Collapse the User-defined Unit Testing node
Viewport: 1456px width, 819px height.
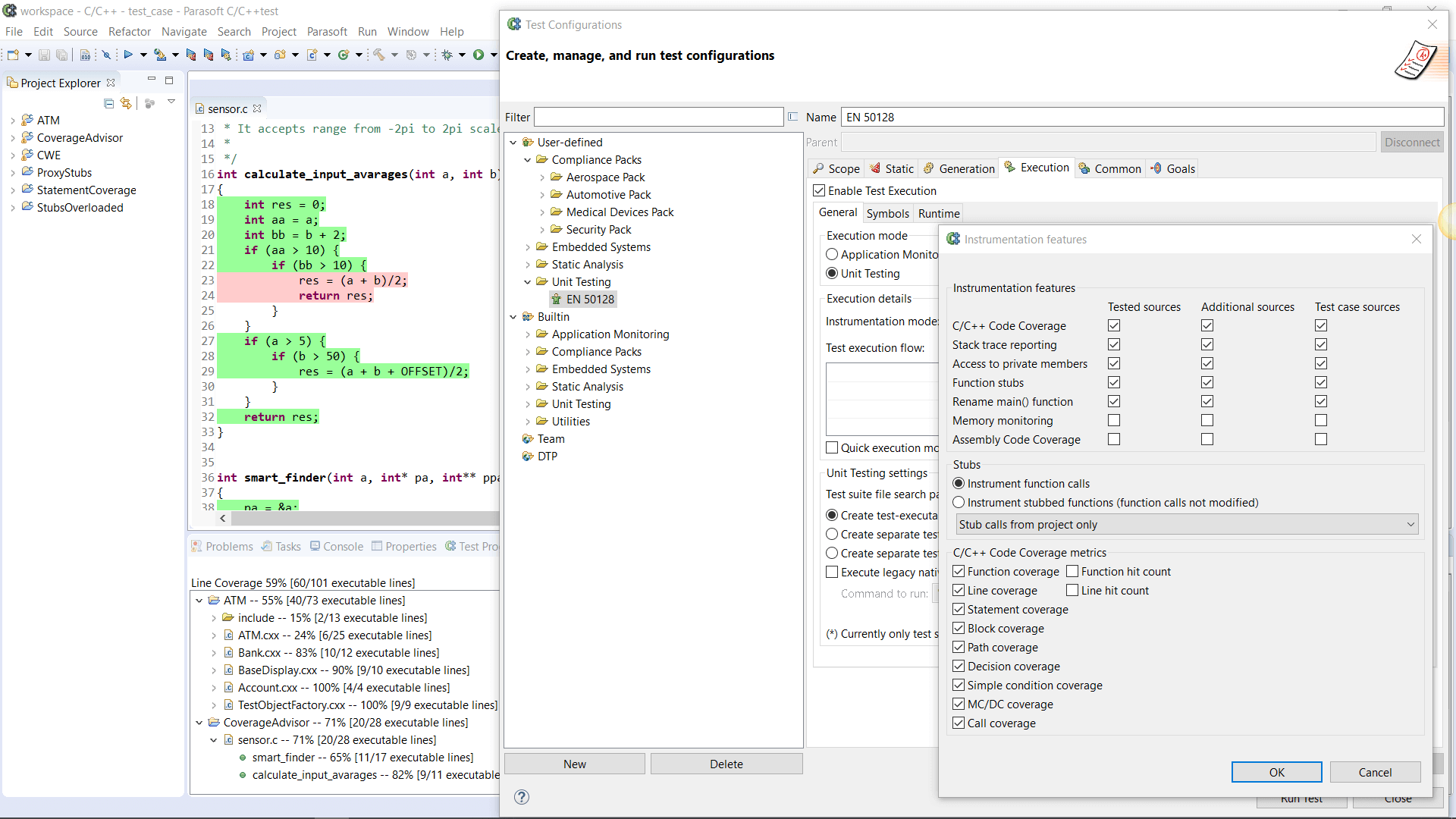pyautogui.click(x=528, y=282)
